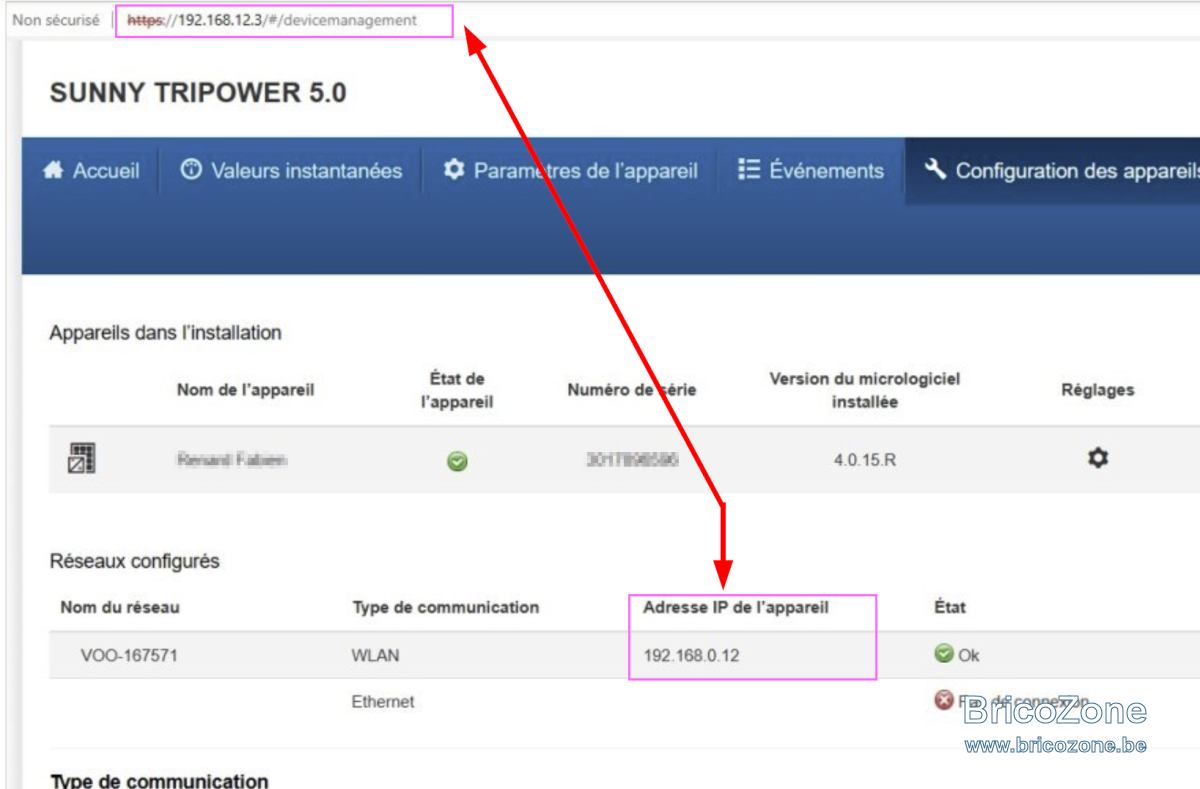Click the Adresse IP de l'appareil header

tap(736, 607)
